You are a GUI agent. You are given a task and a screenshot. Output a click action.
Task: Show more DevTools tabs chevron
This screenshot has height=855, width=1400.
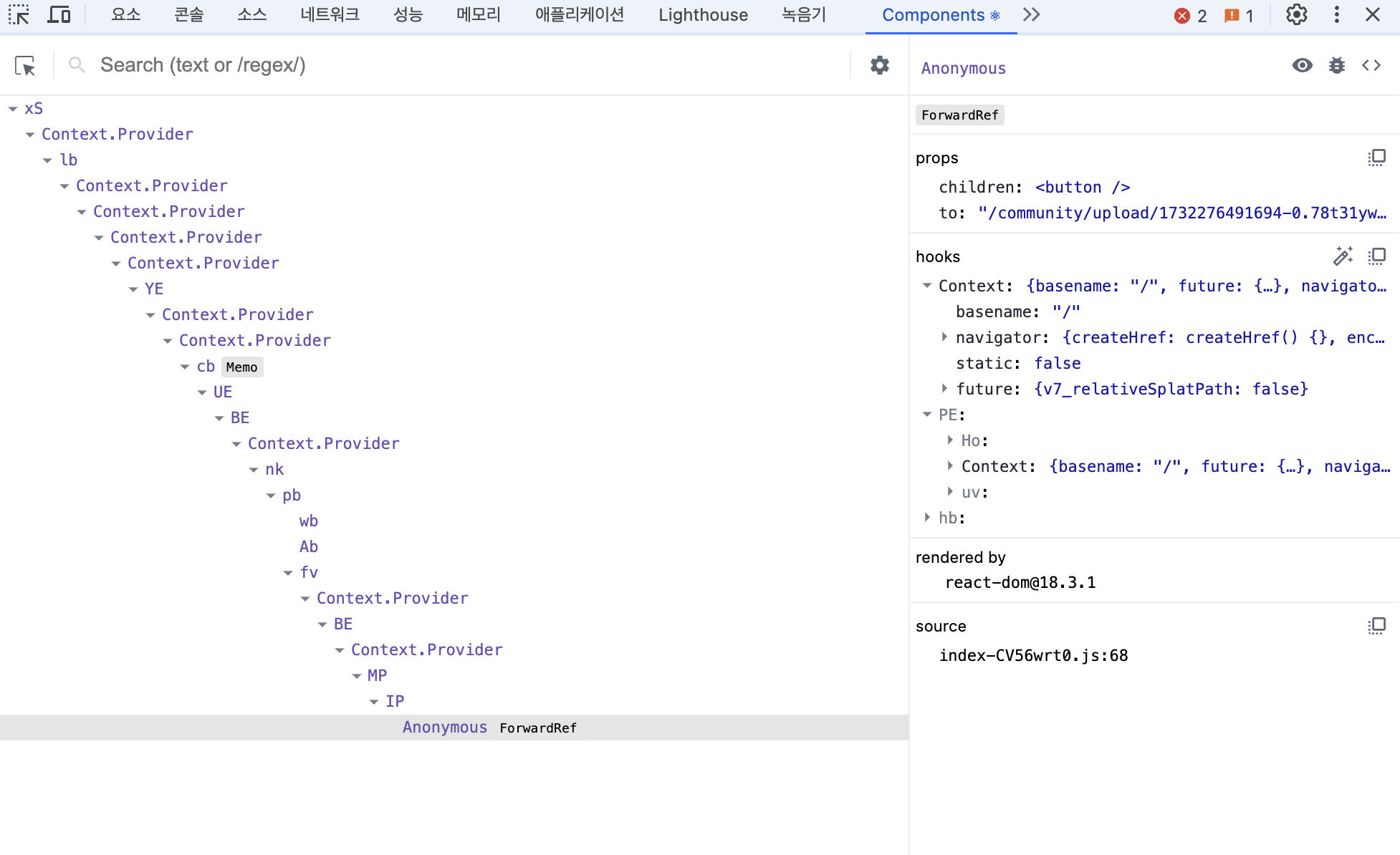pos(1031,15)
